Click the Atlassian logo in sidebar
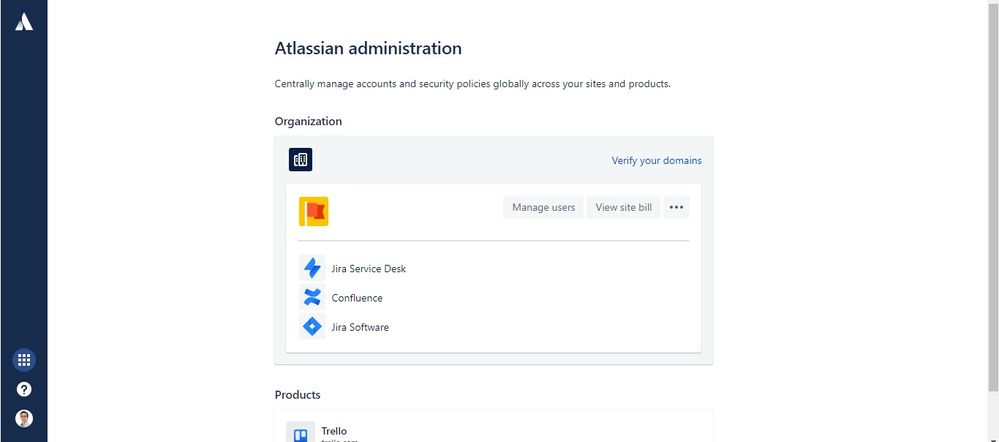This screenshot has height=442, width=999. (x=24, y=22)
